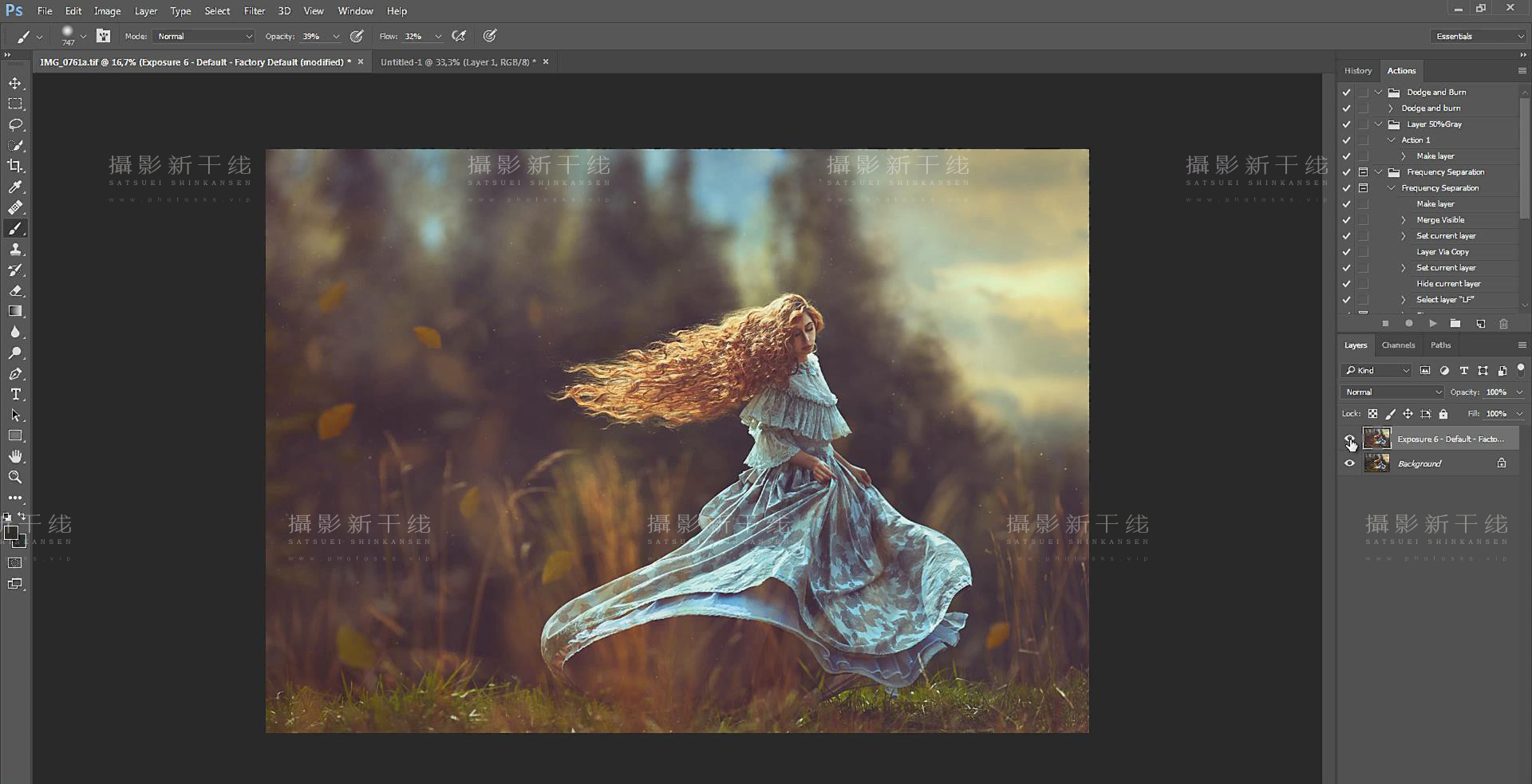Open brush Opacity slider dropdown
Screen dimensions: 1532x784
coord(336,37)
